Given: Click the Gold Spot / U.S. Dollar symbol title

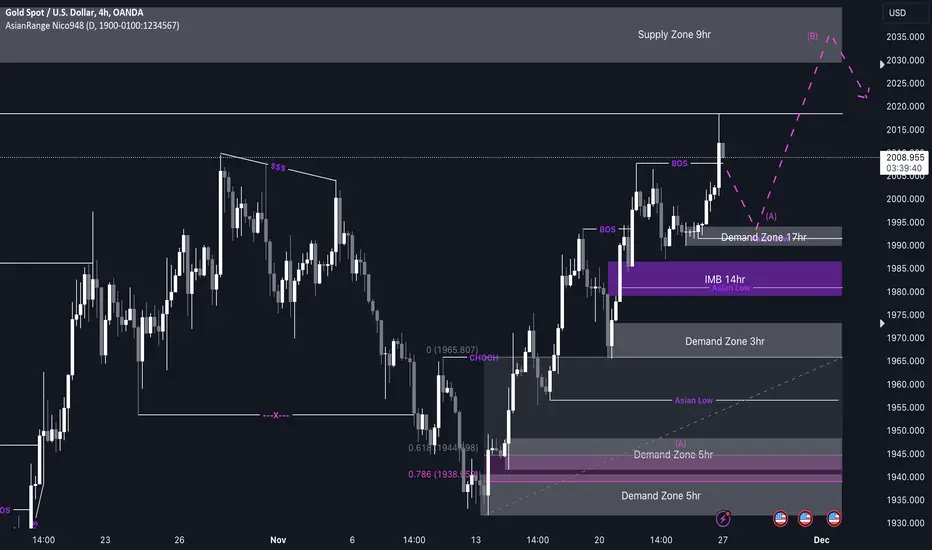Looking at the screenshot, I should [x=74, y=12].
